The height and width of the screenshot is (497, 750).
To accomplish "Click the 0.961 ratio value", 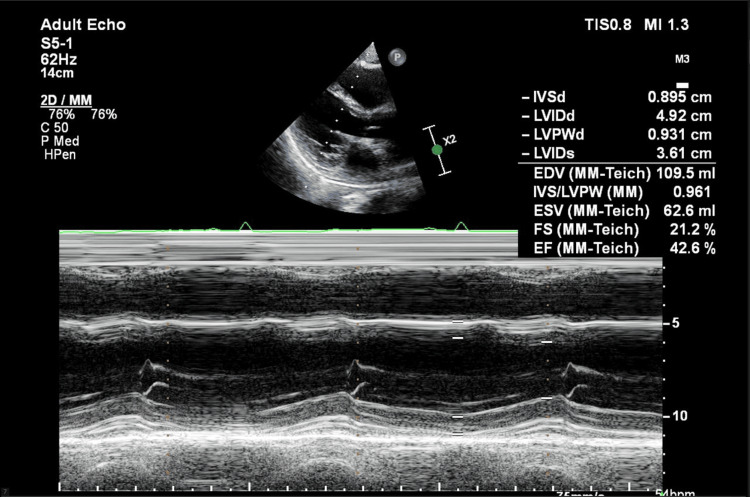I will pyautogui.click(x=692, y=192).
